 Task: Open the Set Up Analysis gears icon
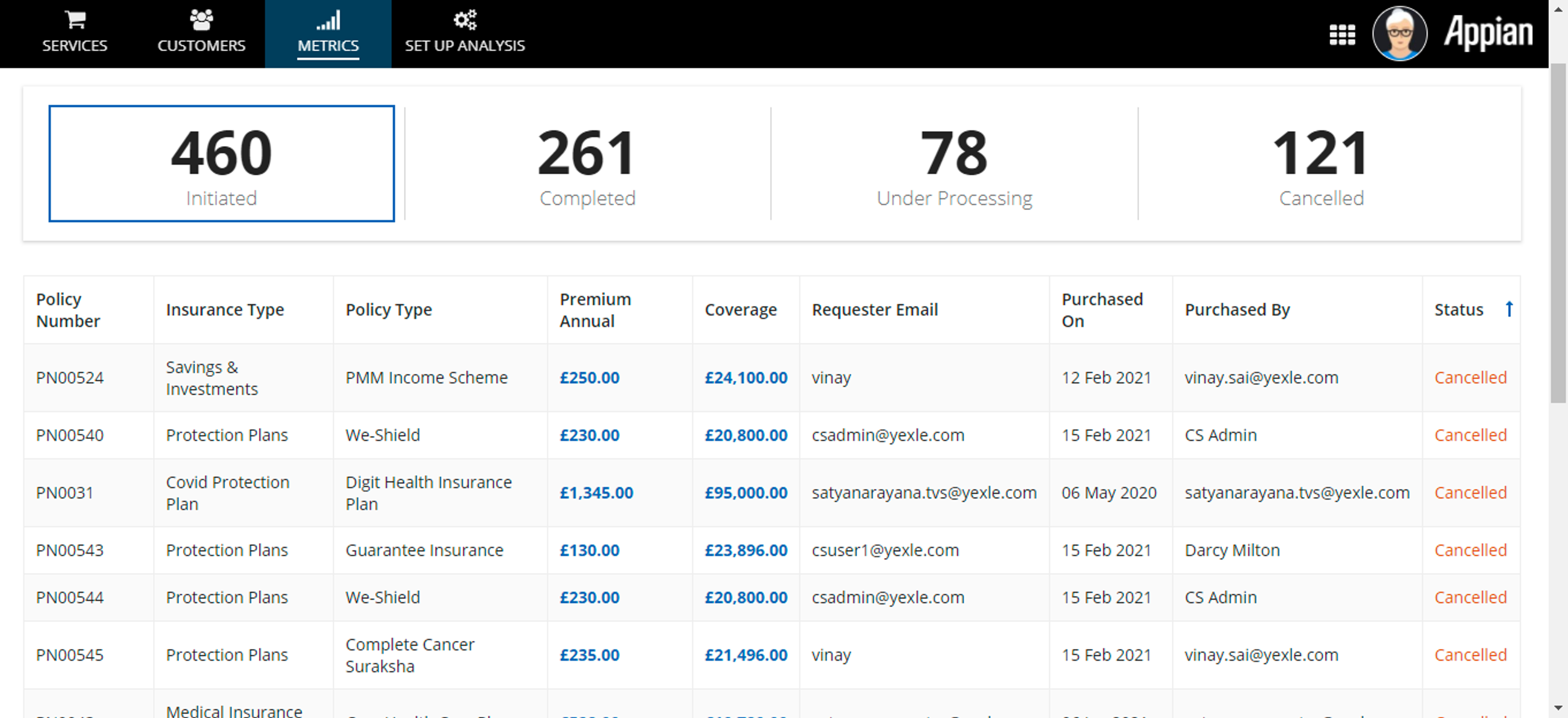click(465, 20)
